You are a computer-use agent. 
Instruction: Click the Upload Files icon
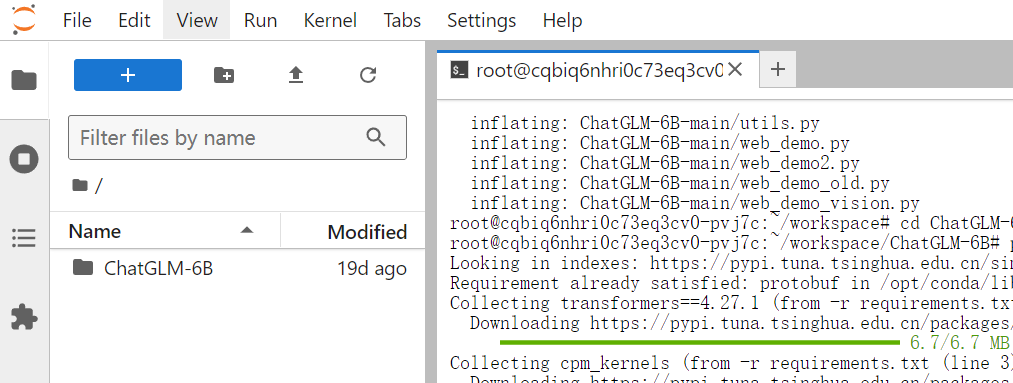[296, 76]
